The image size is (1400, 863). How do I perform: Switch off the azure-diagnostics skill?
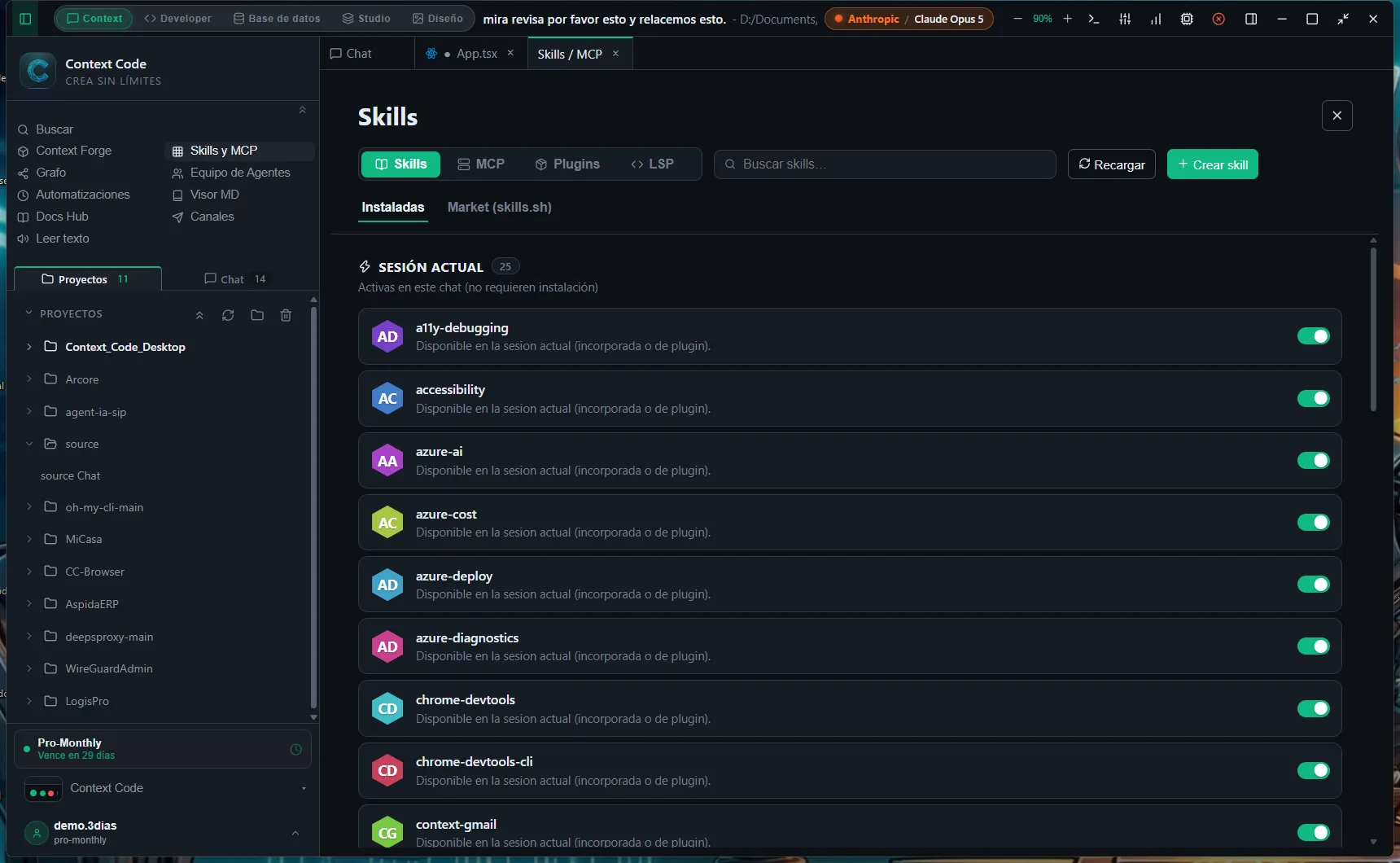[1313, 646]
